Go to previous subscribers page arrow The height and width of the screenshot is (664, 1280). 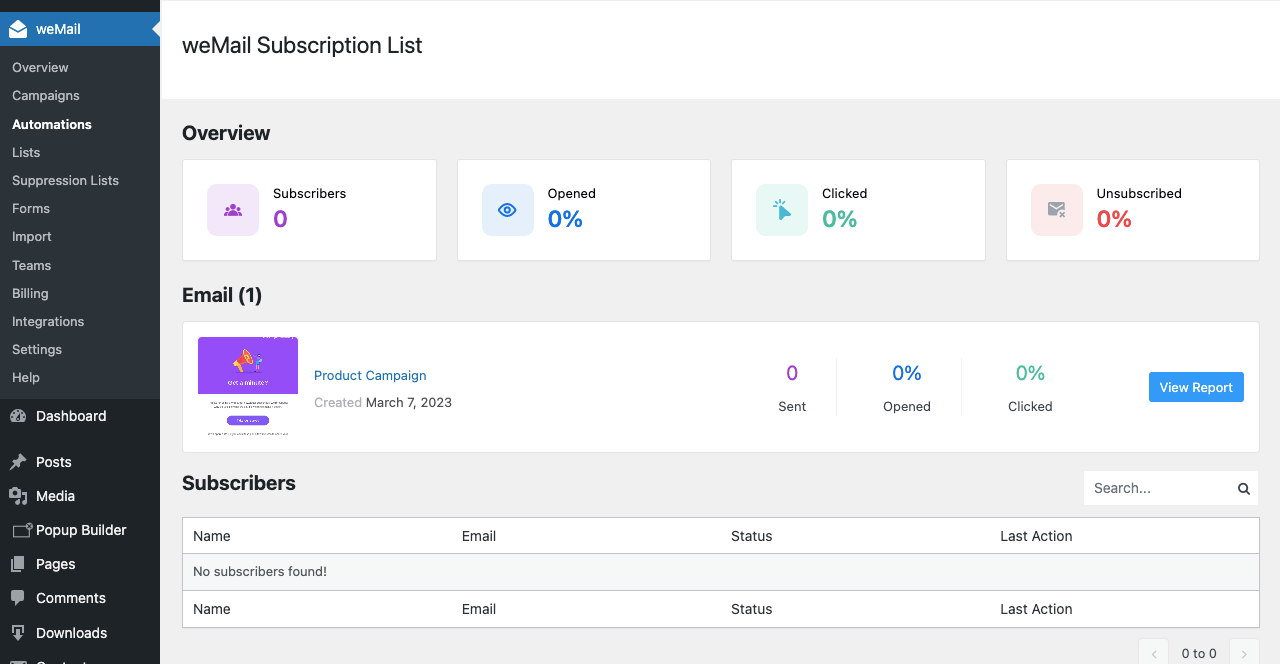pos(1154,654)
